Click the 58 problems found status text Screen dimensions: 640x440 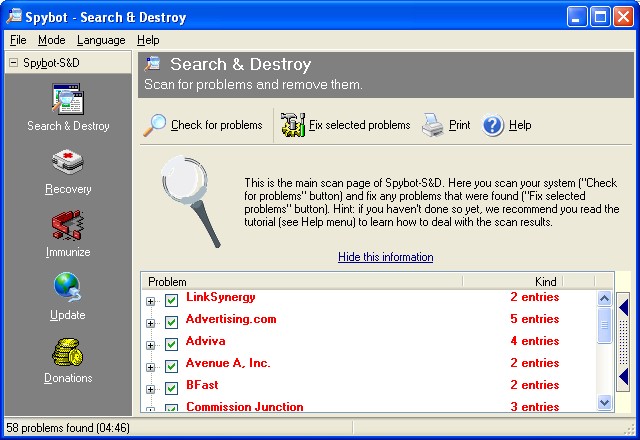tap(68, 428)
